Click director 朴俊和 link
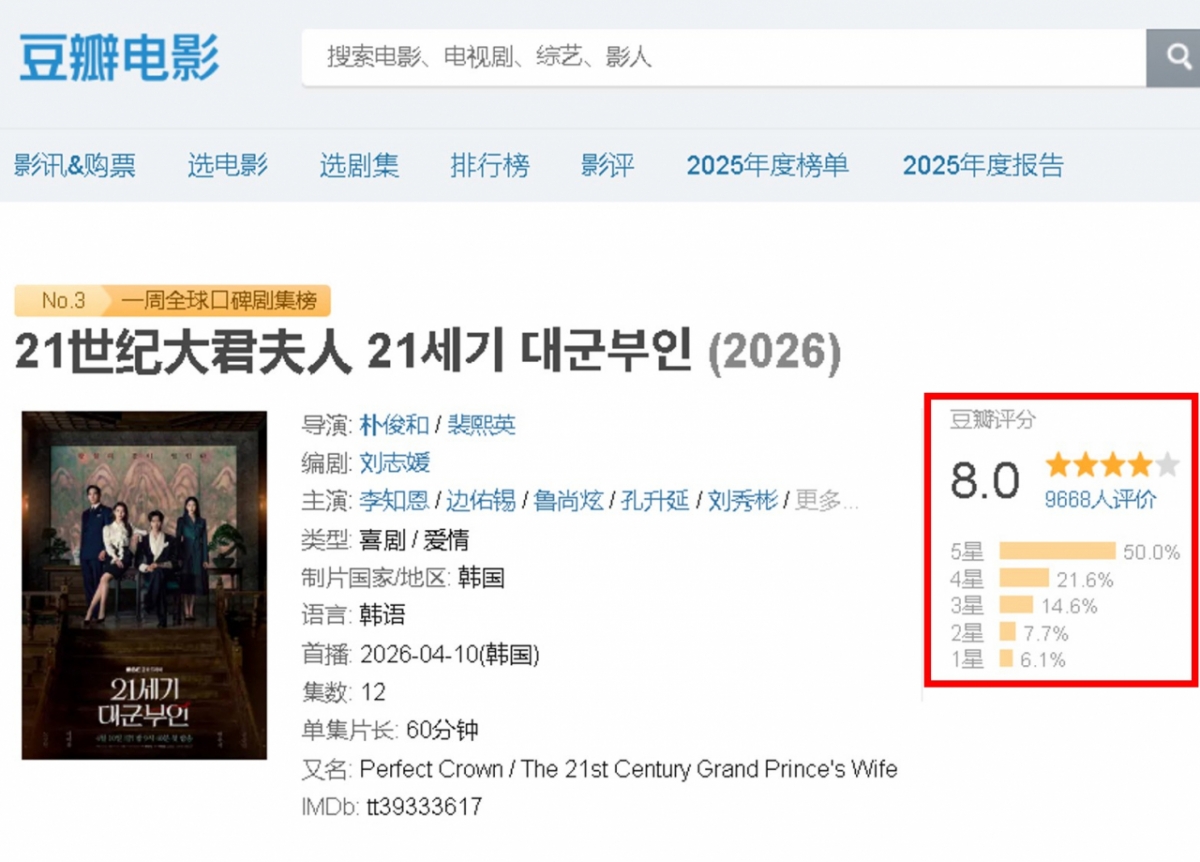Screen dimensions: 1200x862 [x=394, y=425]
